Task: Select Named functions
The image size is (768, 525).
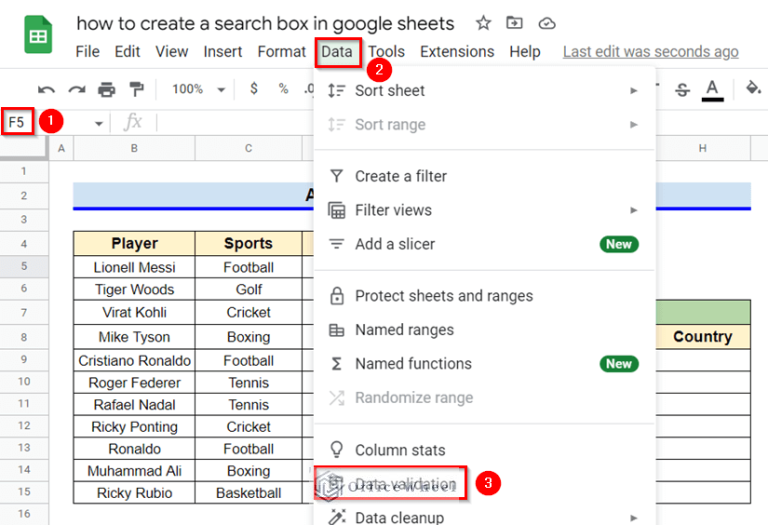Action: (x=484, y=363)
